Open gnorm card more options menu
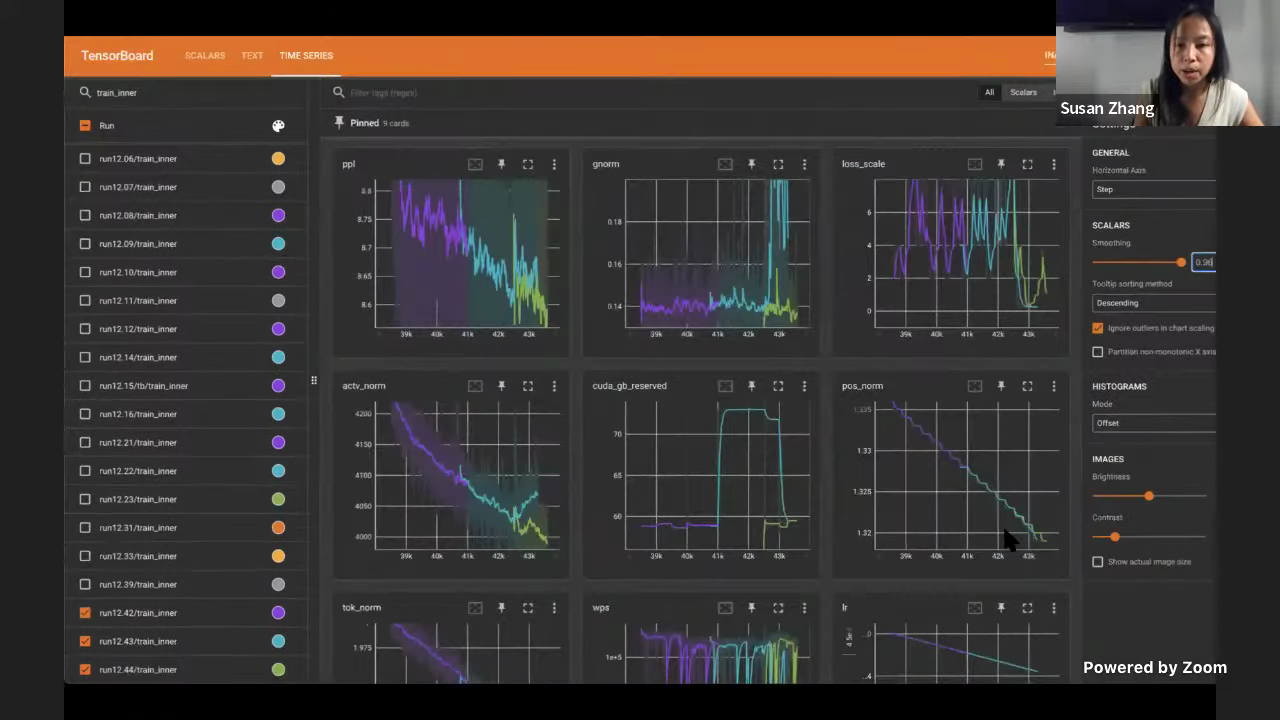 pos(804,164)
